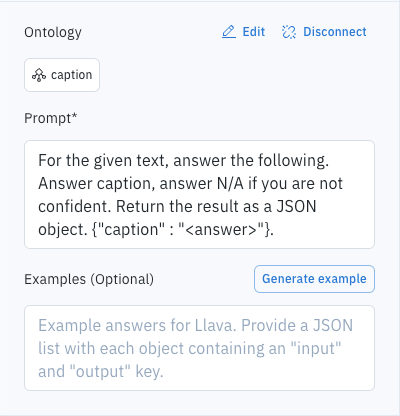Place cursor on '<answer>' in prompt JSON
Viewport: 400px width, 416px height.
pos(221,230)
